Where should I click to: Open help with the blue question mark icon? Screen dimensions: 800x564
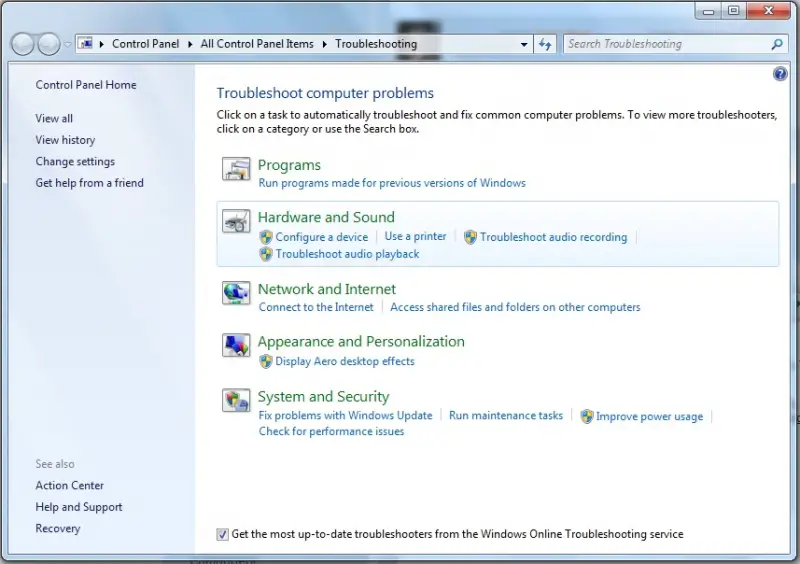[780, 74]
